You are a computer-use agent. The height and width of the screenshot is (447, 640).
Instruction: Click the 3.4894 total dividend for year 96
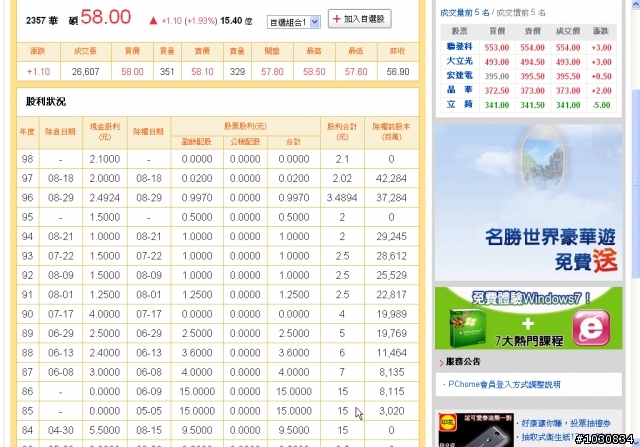342,198
